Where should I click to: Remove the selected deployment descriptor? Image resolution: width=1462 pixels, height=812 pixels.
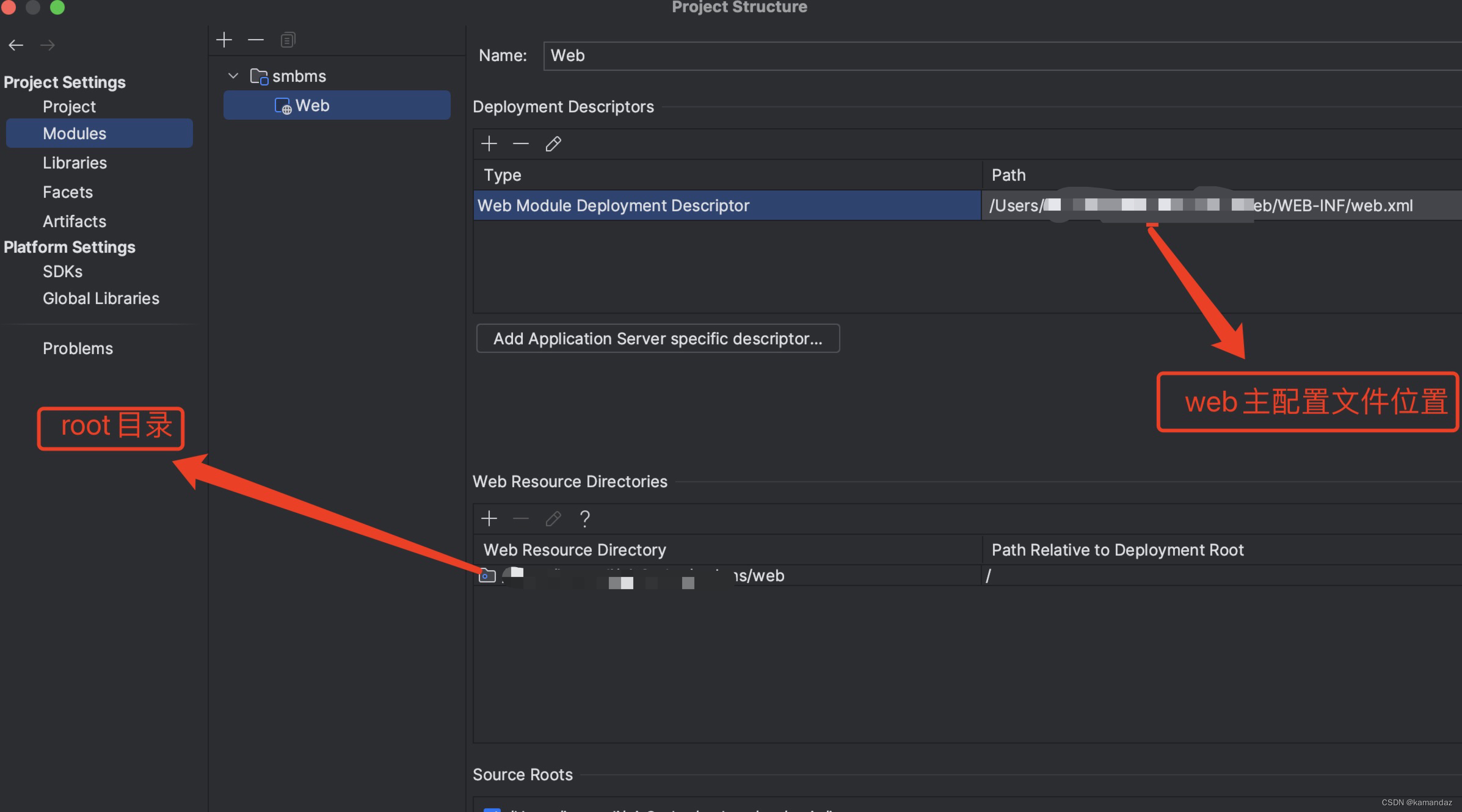click(521, 144)
